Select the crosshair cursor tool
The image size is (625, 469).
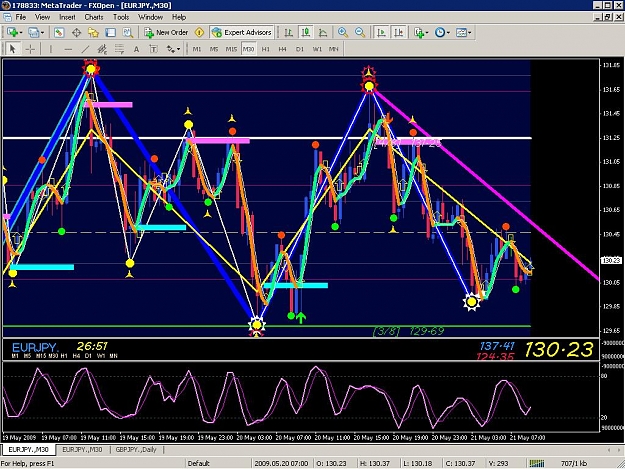pos(30,49)
